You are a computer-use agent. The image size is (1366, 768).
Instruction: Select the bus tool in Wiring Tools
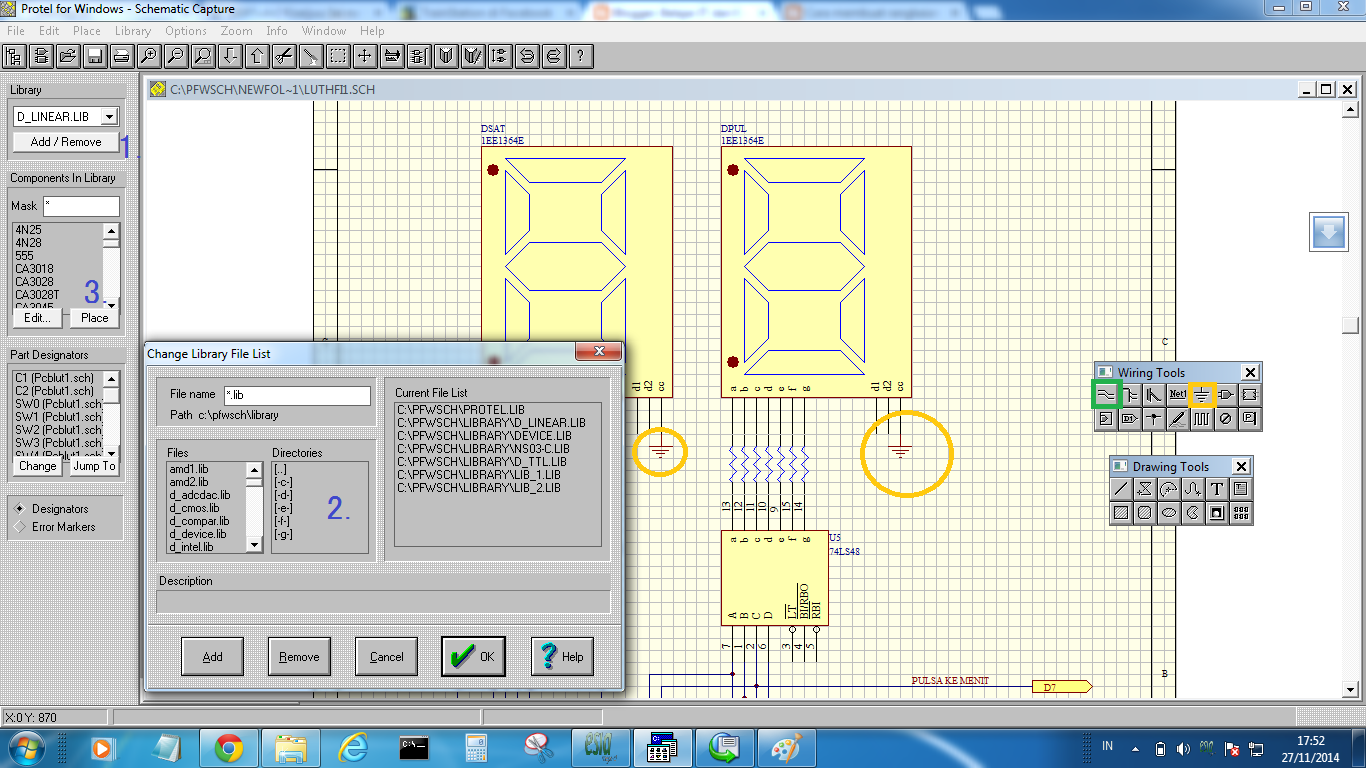[x=1130, y=395]
